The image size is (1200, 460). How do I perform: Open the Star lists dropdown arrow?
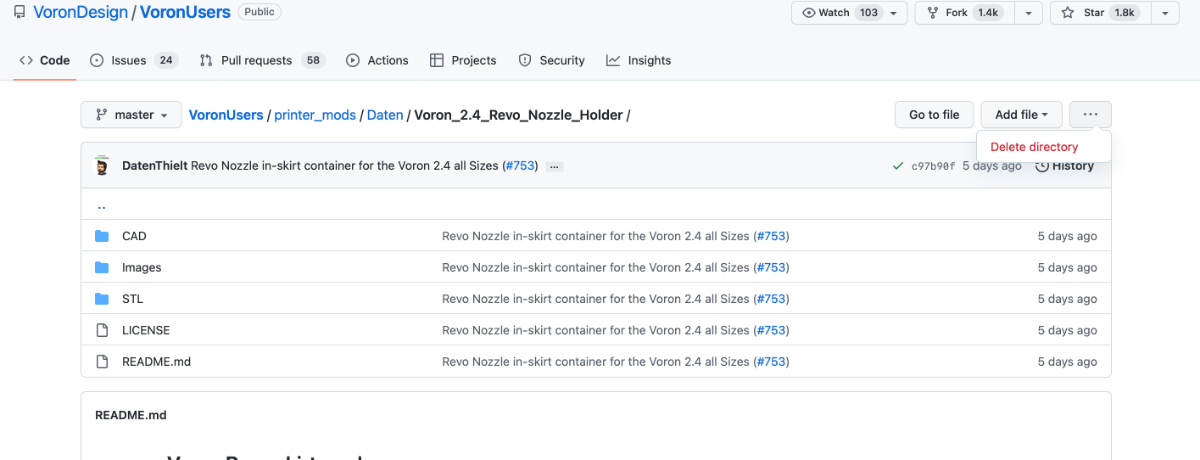pos(1166,13)
